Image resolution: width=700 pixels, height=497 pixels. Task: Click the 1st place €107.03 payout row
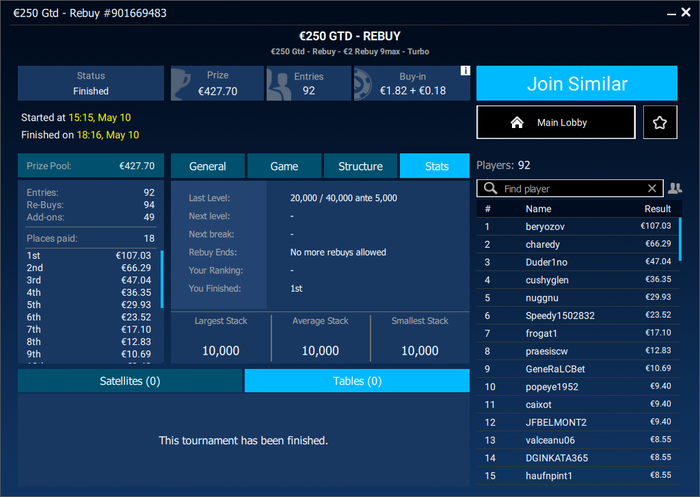tap(89, 255)
